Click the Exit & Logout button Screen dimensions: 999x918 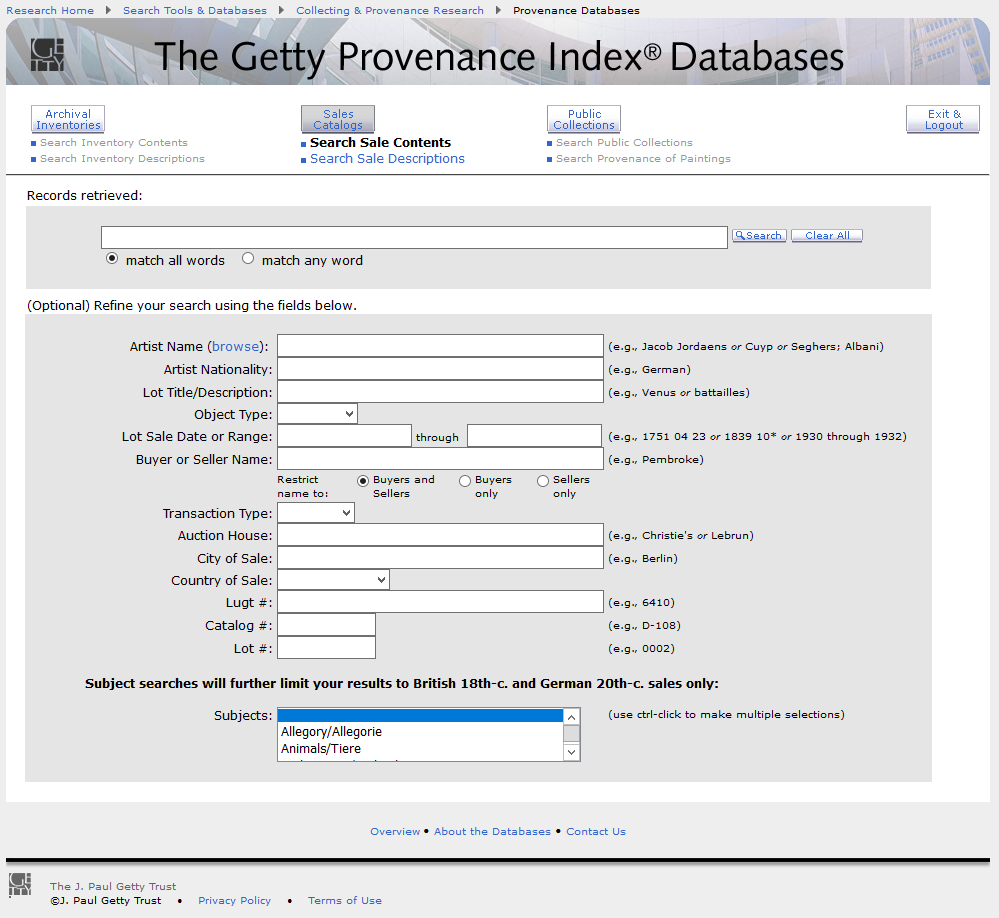pyautogui.click(x=943, y=119)
